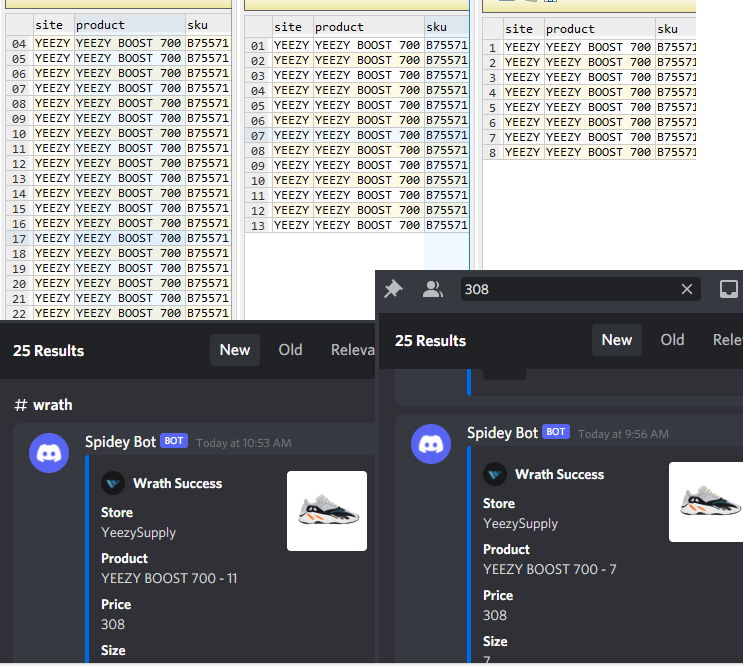This screenshot has height=666, width=743.
Task: Open the shoe thumbnail in the 9:56 AM embed
Action: pyautogui.click(x=706, y=502)
